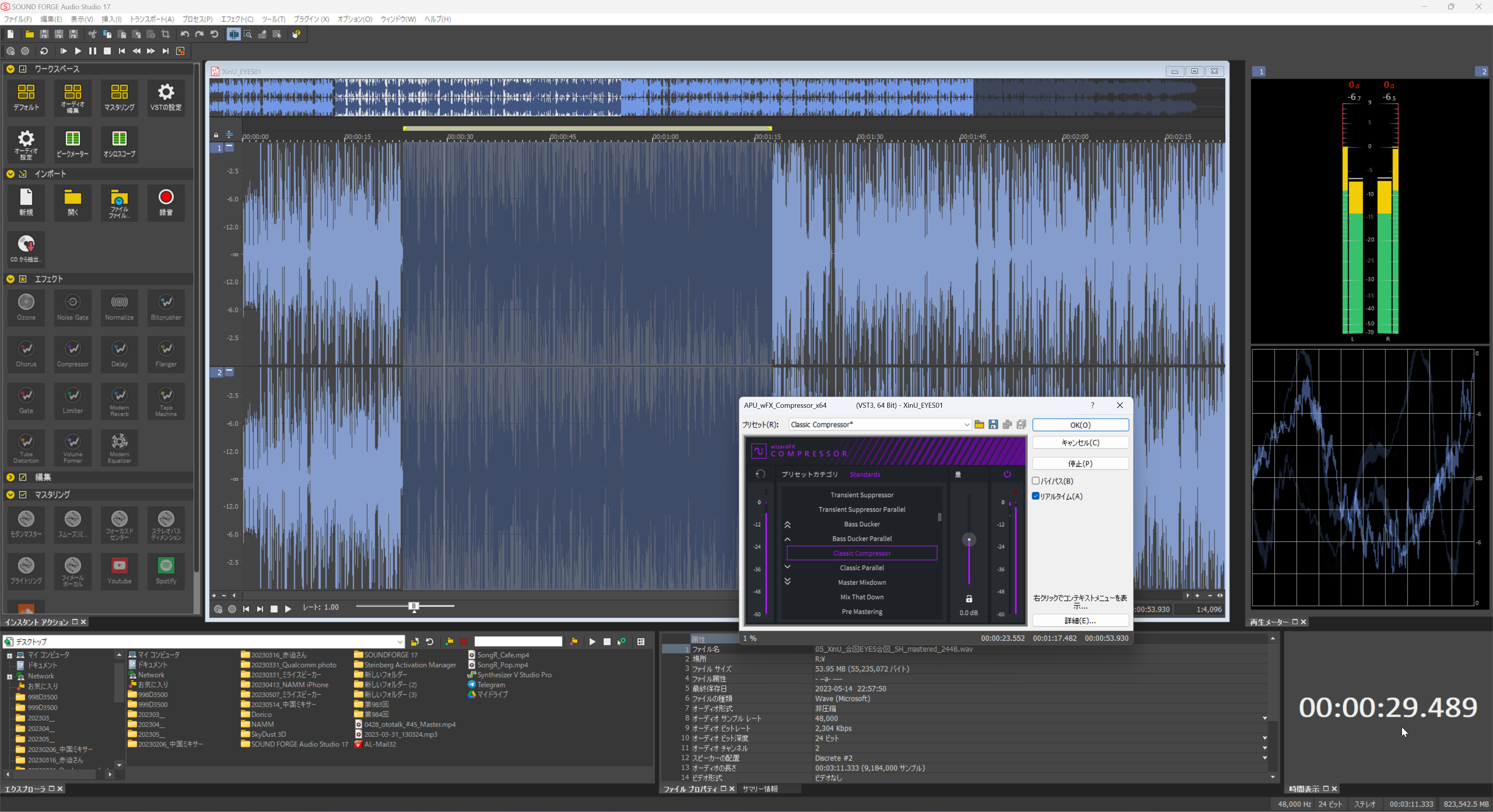Adjust the compressor volume slider knob
Viewport: 1493px width, 812px height.
coord(969,540)
